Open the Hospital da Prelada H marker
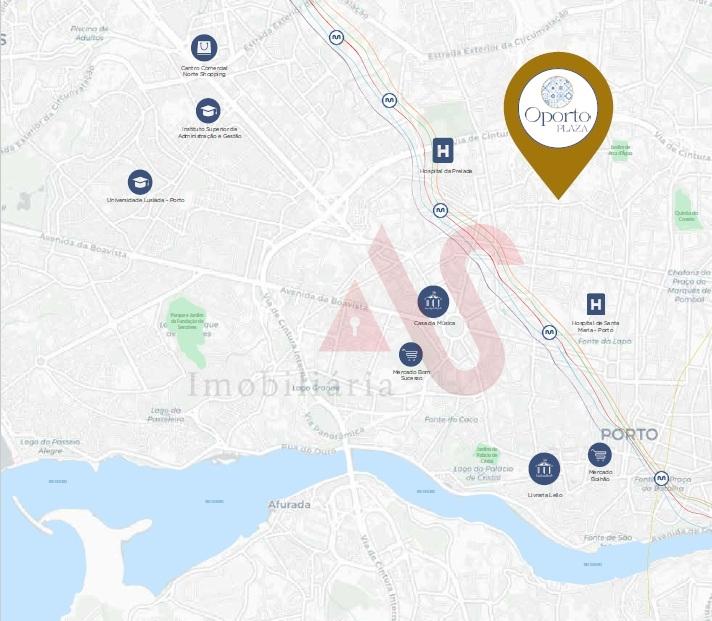712x621 pixels. (x=443, y=150)
